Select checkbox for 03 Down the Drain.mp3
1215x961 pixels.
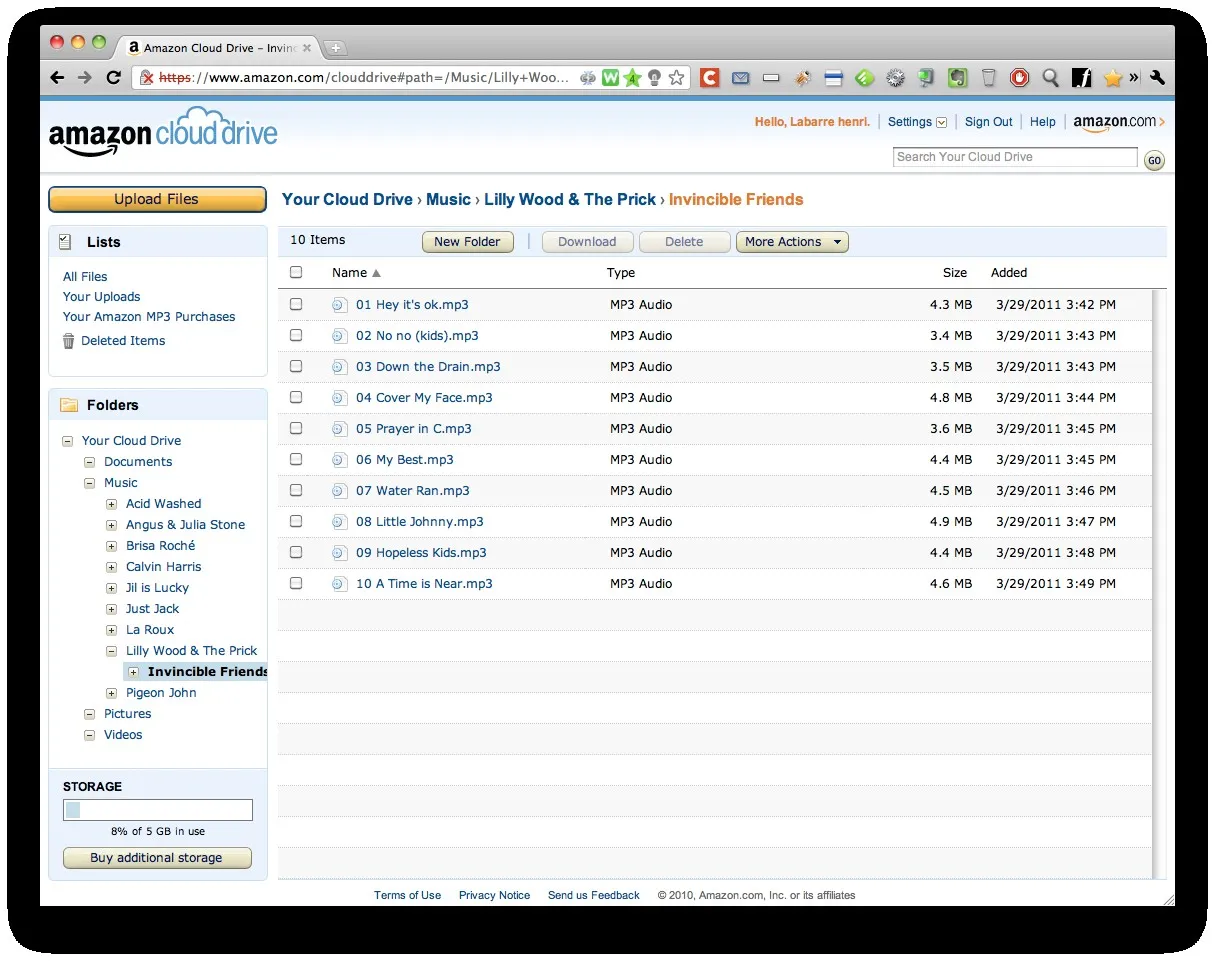click(296, 366)
